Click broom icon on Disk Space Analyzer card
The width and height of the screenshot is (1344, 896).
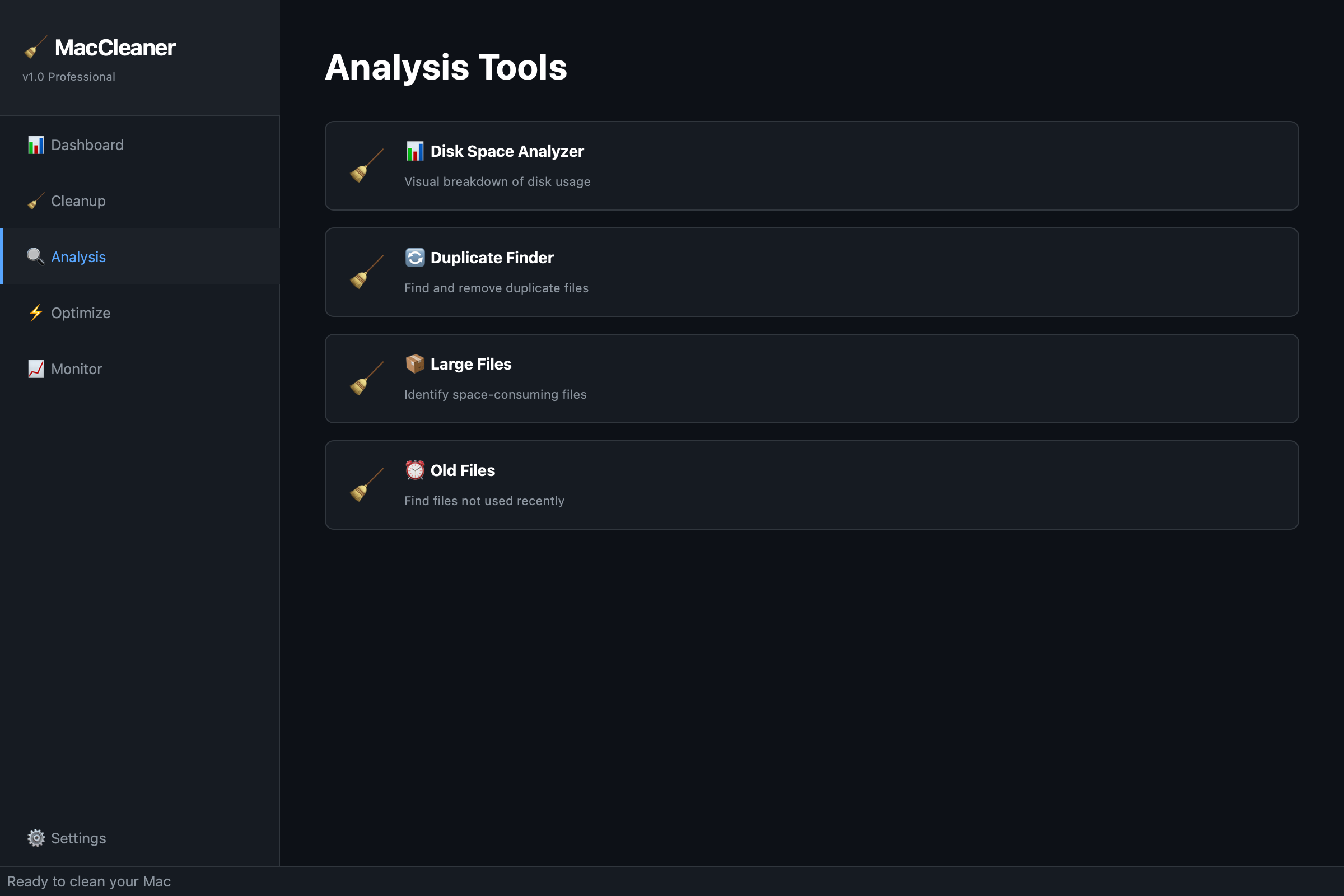click(366, 166)
